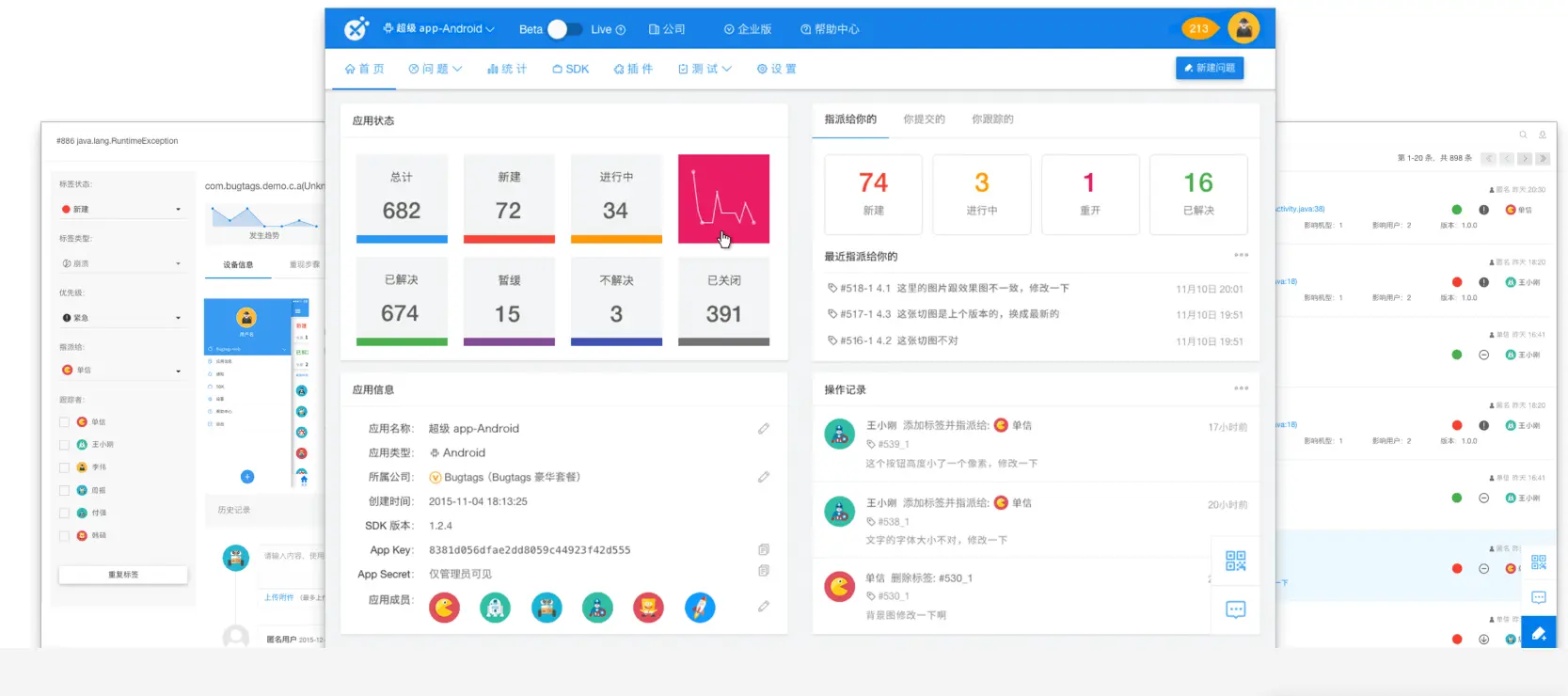This screenshot has height=696, width=1568.
Task: Click the orange 213 notification badge
Action: (1198, 28)
